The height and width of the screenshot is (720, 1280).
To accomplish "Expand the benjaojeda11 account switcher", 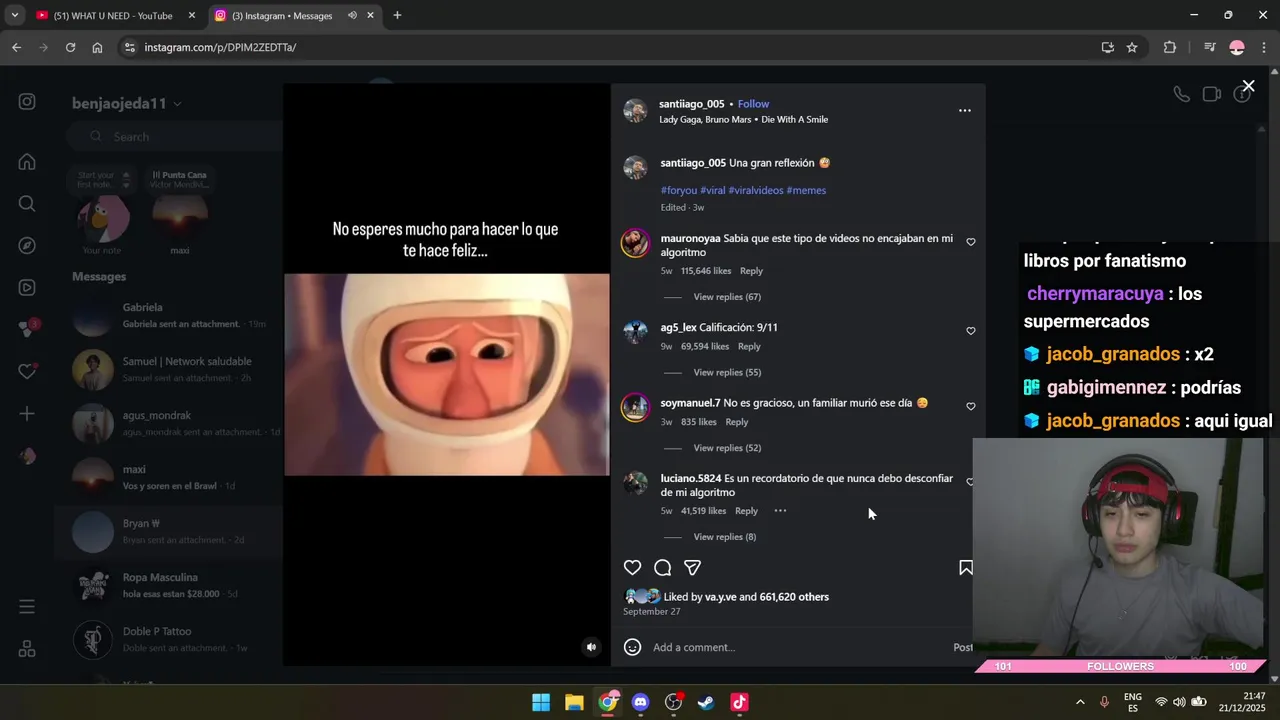I will (126, 104).
